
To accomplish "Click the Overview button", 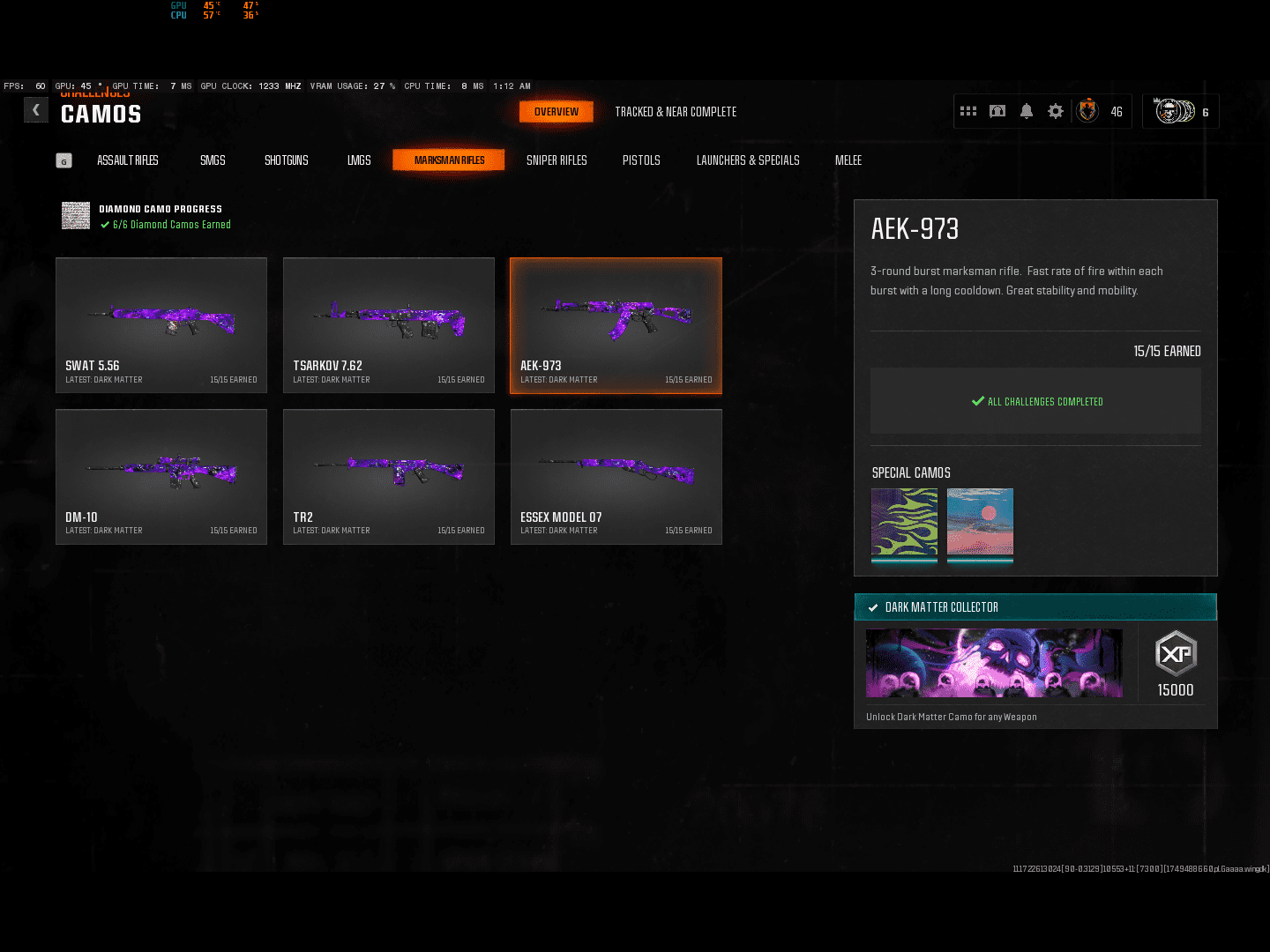I will 557,112.
